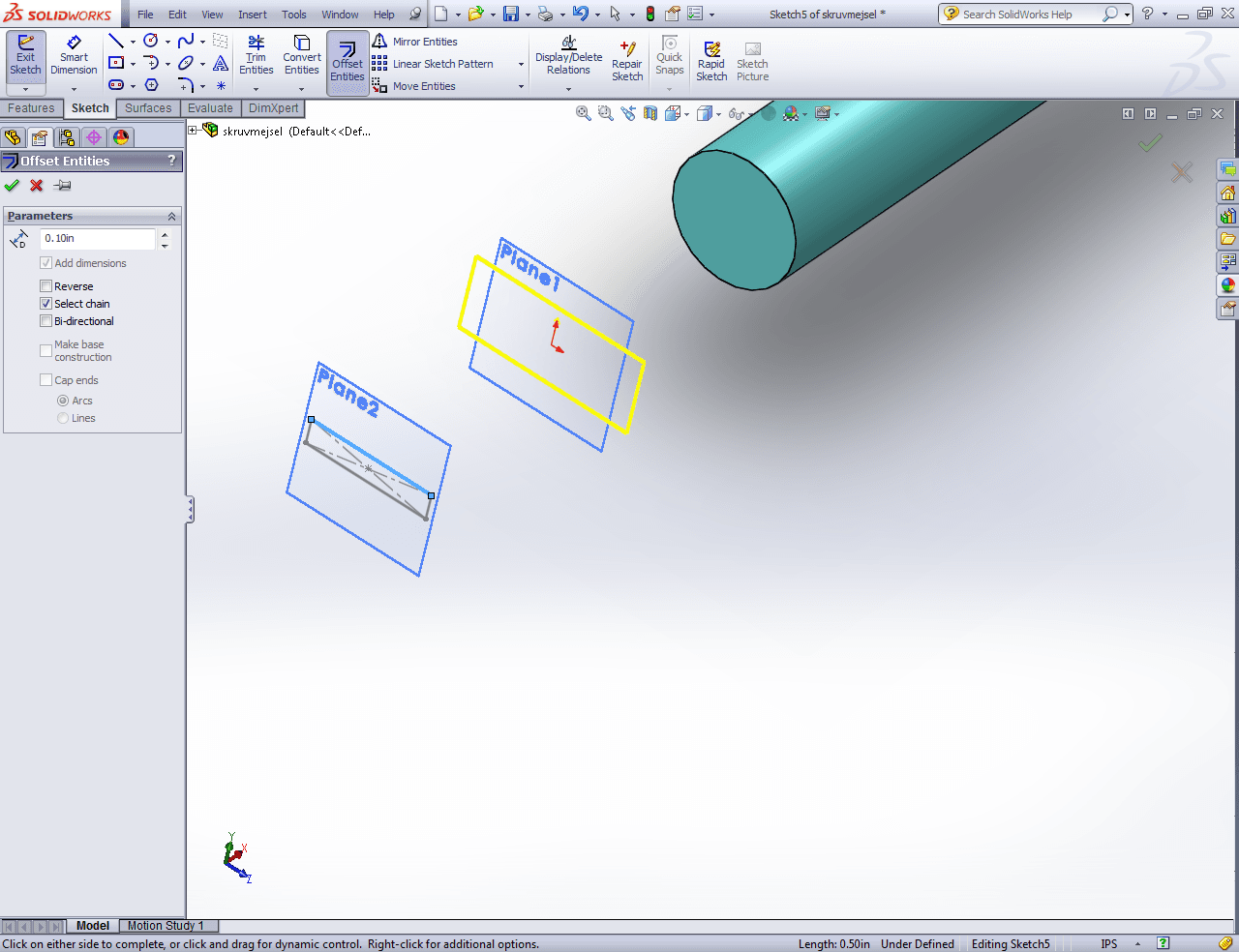Click the Convert Entities tool
Viewport: 1239px width, 952px height.
click(302, 56)
